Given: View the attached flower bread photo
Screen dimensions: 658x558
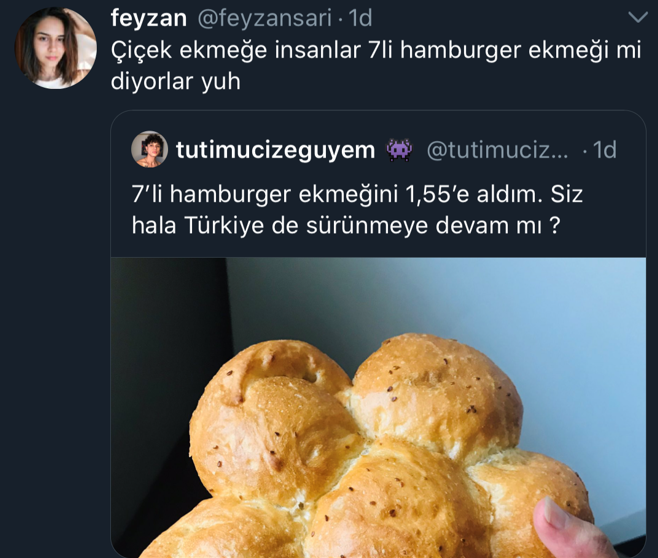Looking at the screenshot, I should pos(378,407).
